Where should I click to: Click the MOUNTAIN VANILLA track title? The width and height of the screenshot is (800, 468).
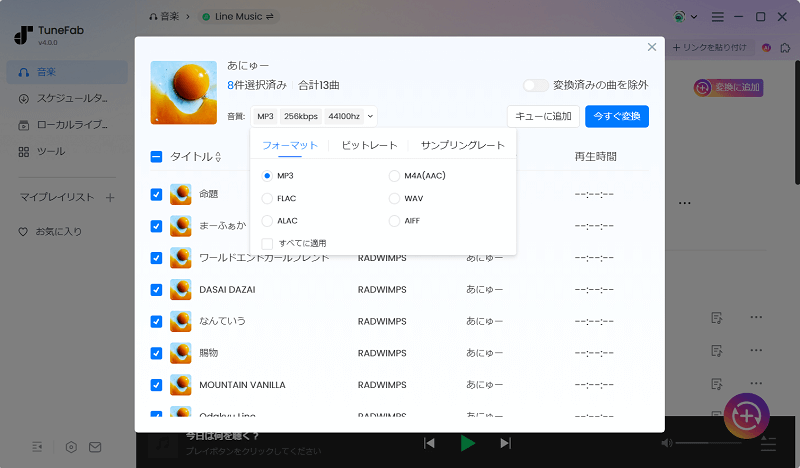click(x=242, y=385)
